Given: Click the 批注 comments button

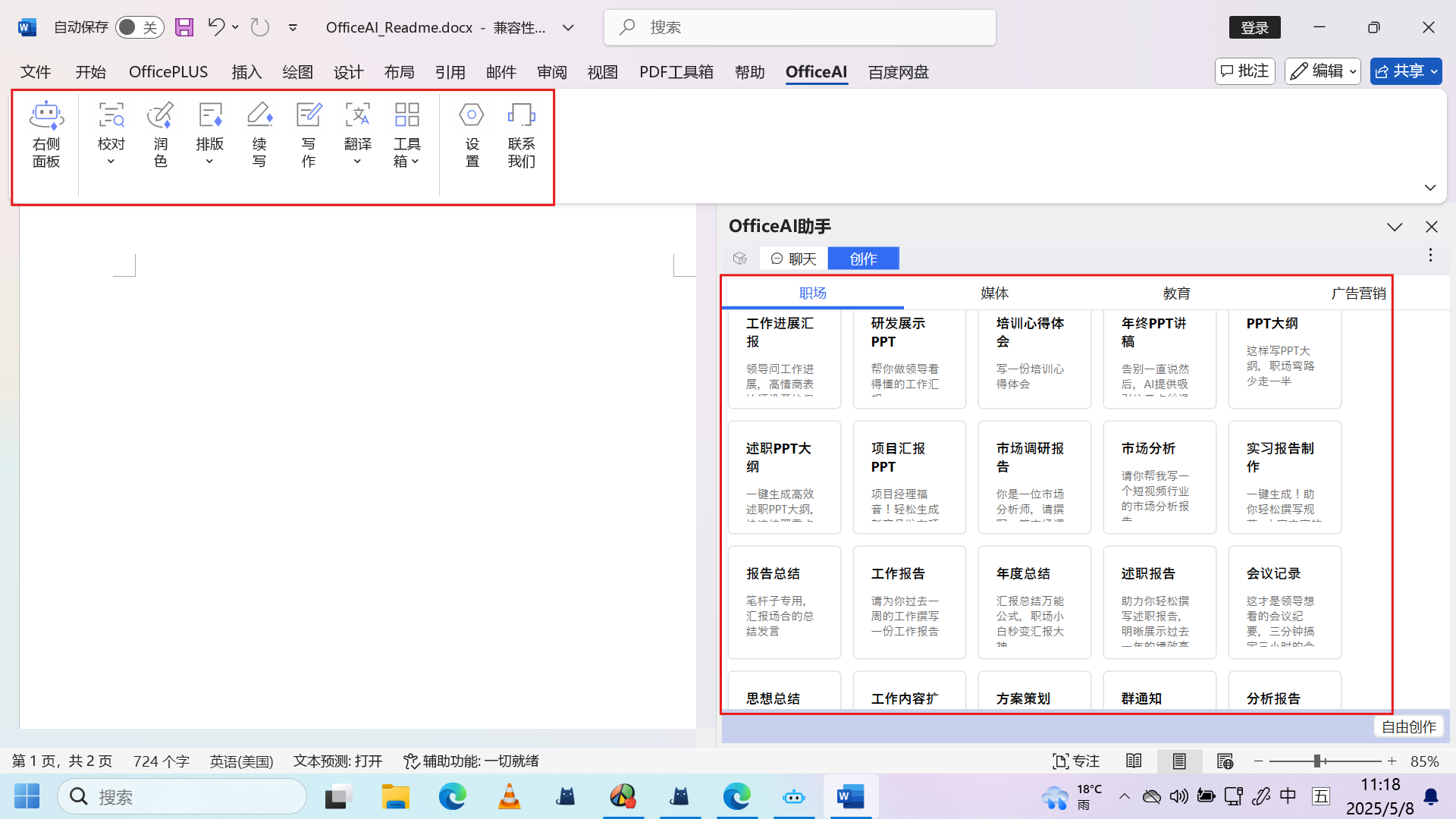Looking at the screenshot, I should point(1244,71).
